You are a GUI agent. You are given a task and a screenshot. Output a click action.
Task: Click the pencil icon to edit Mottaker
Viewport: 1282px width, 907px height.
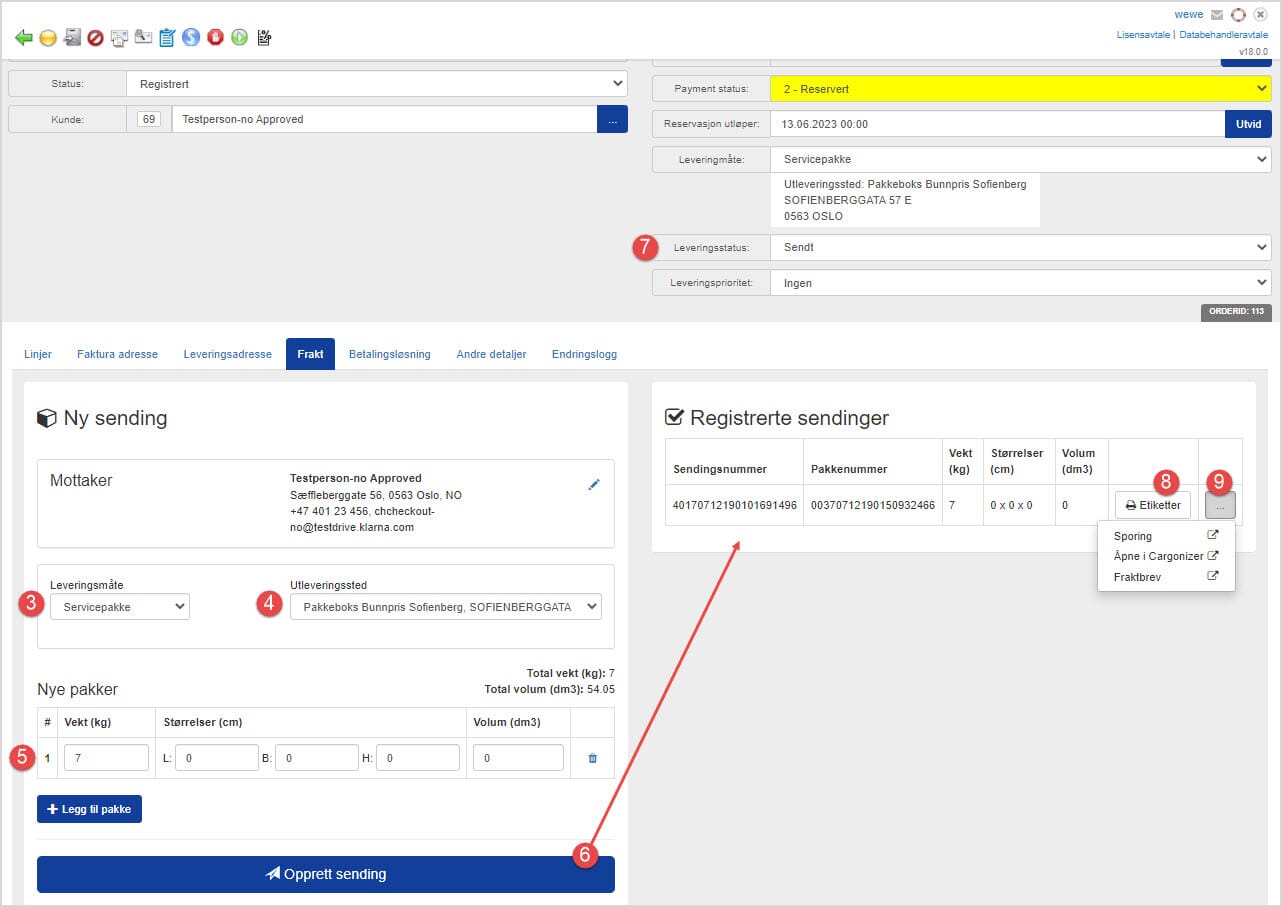[594, 485]
